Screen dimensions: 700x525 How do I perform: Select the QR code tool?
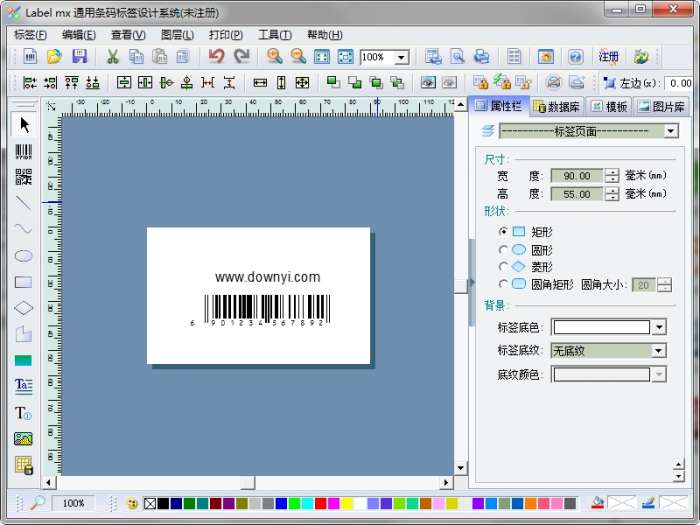(x=24, y=177)
